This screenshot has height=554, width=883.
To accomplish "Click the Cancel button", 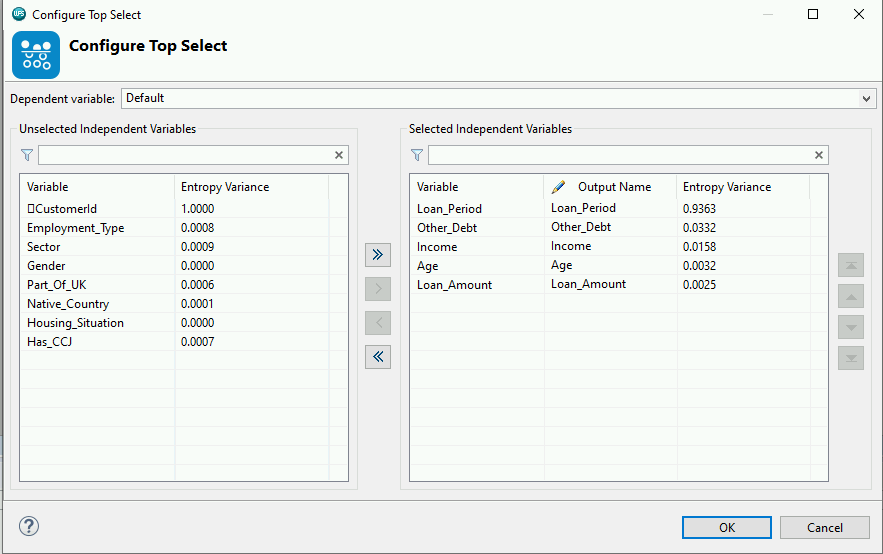I will (824, 528).
